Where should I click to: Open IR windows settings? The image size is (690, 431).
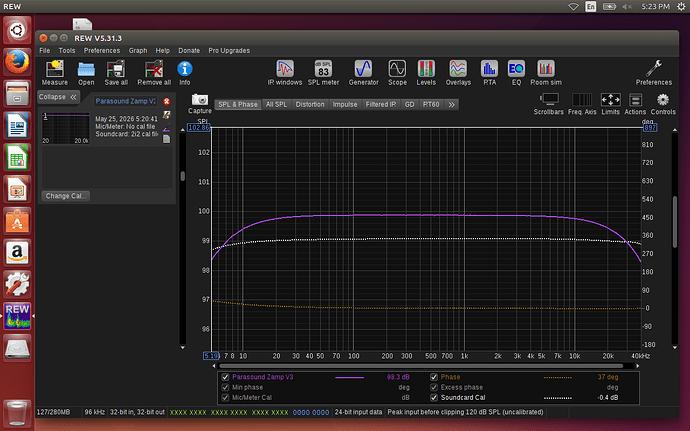pyautogui.click(x=285, y=73)
